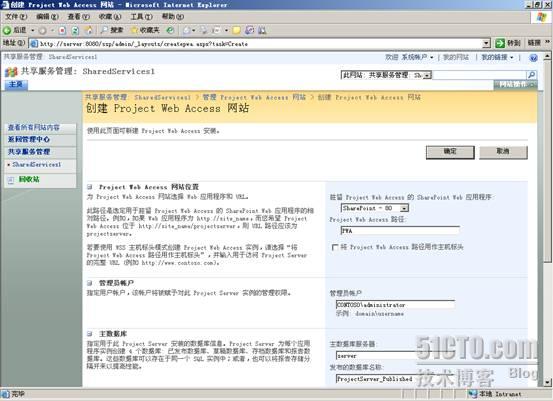Click the Research icon in toolbar
The image size is (553, 401).
click(249, 30)
